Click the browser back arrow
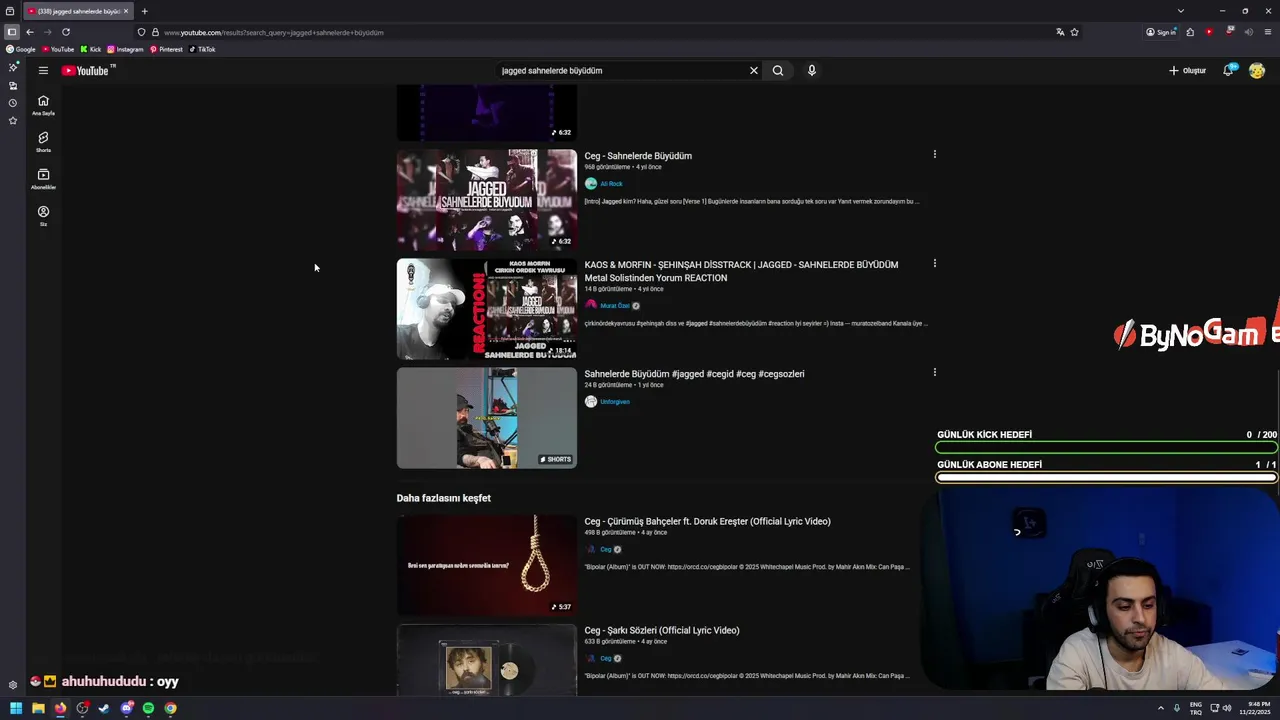This screenshot has width=1280, height=720. pos(29,32)
